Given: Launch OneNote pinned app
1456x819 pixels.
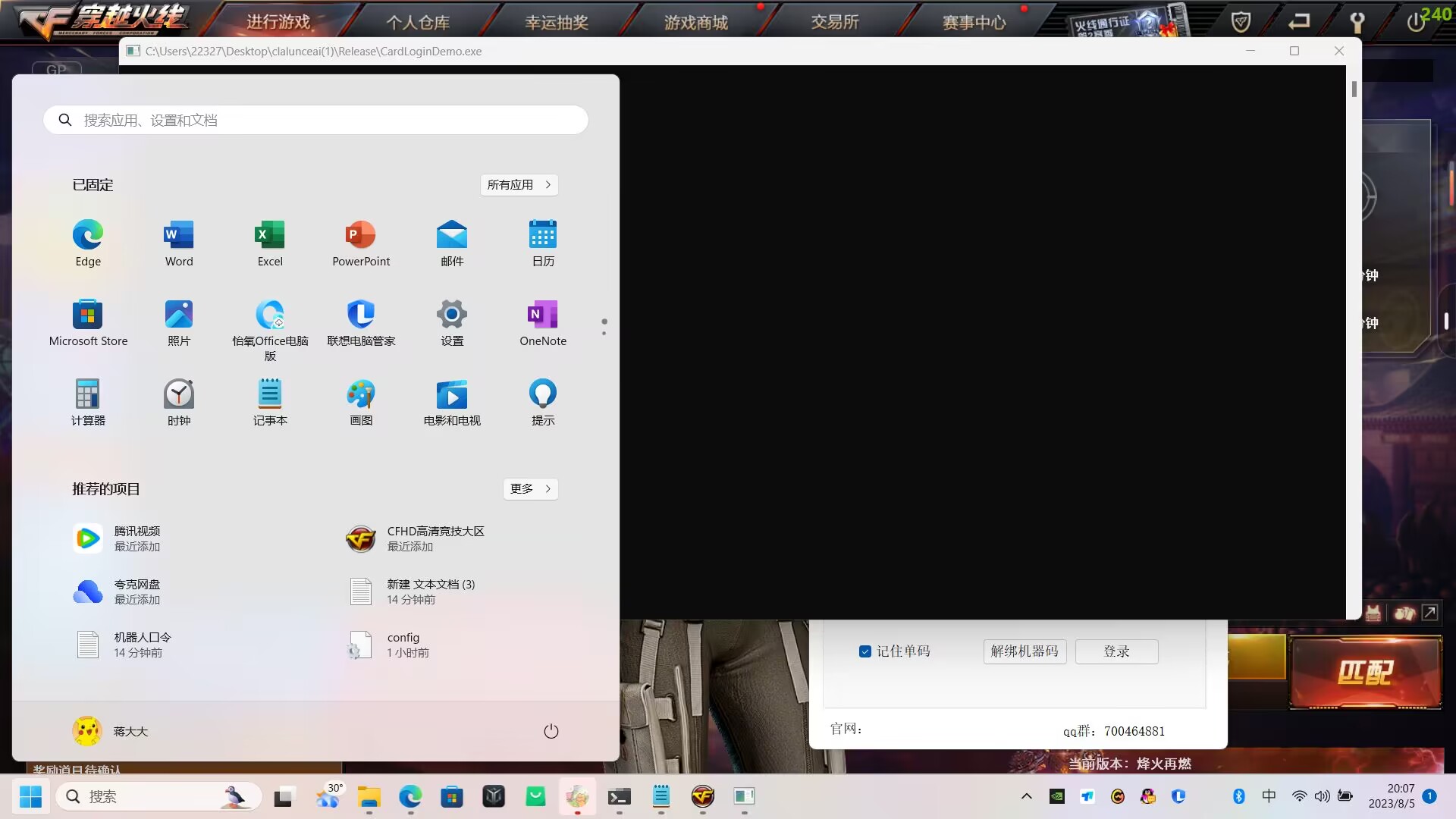Looking at the screenshot, I should [543, 323].
